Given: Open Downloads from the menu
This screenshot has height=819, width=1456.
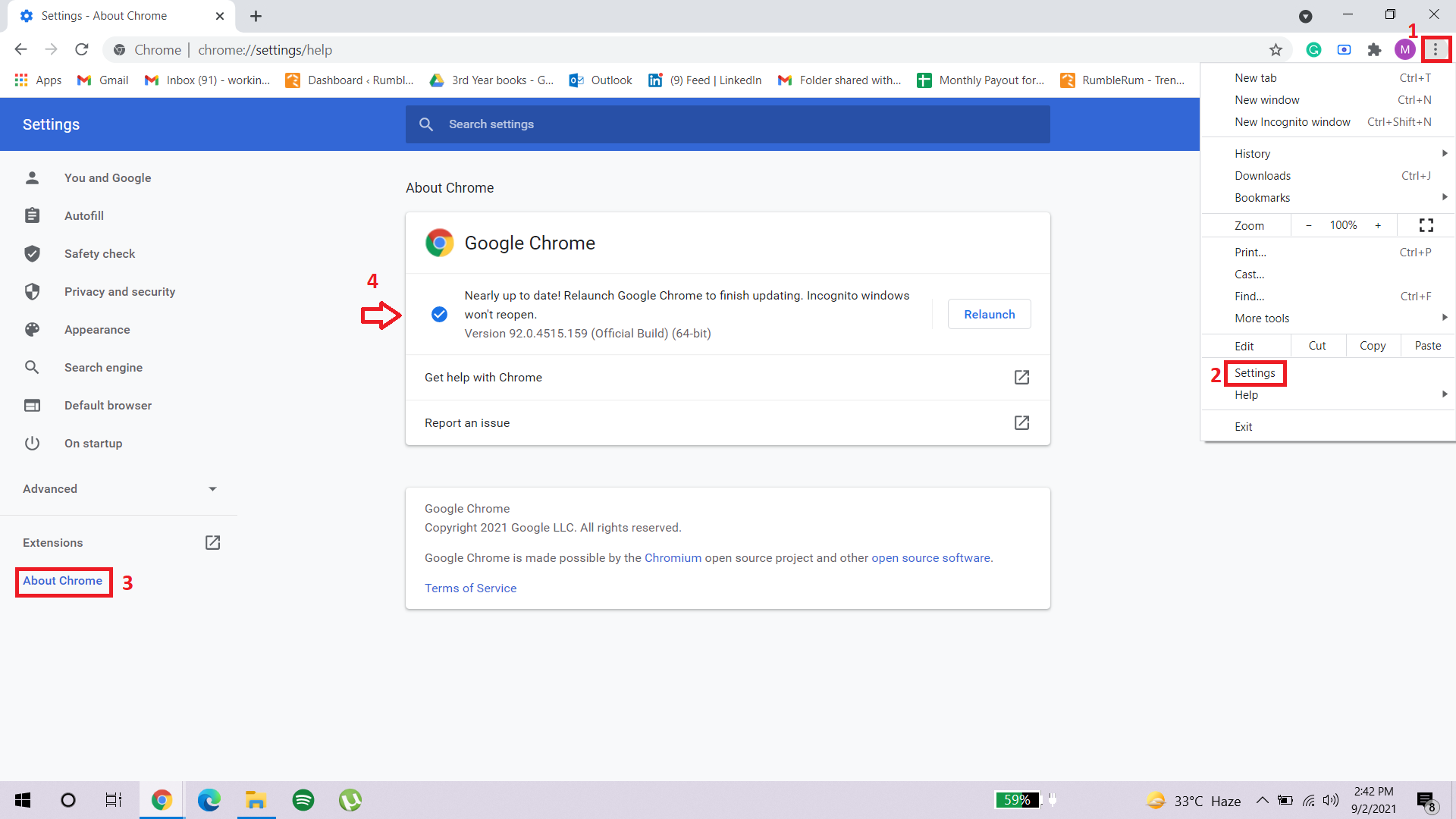Looking at the screenshot, I should (1328, 176).
